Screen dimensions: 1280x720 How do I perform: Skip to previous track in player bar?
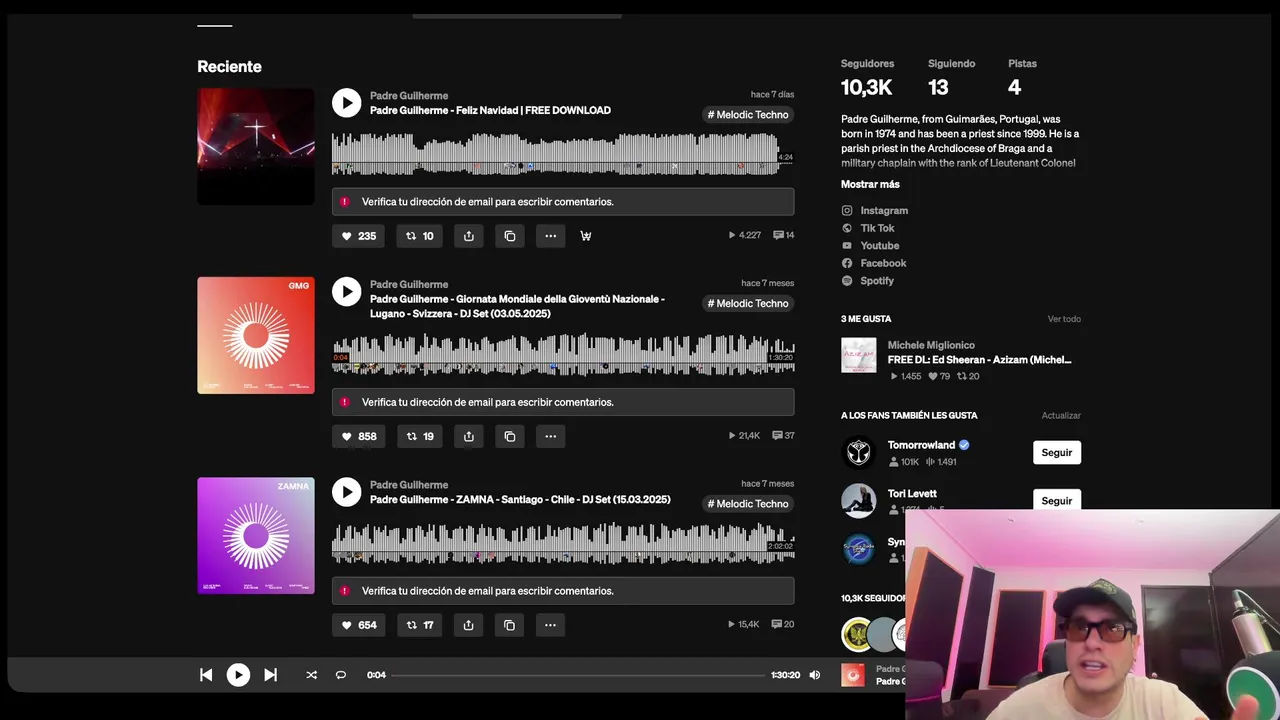pos(206,675)
